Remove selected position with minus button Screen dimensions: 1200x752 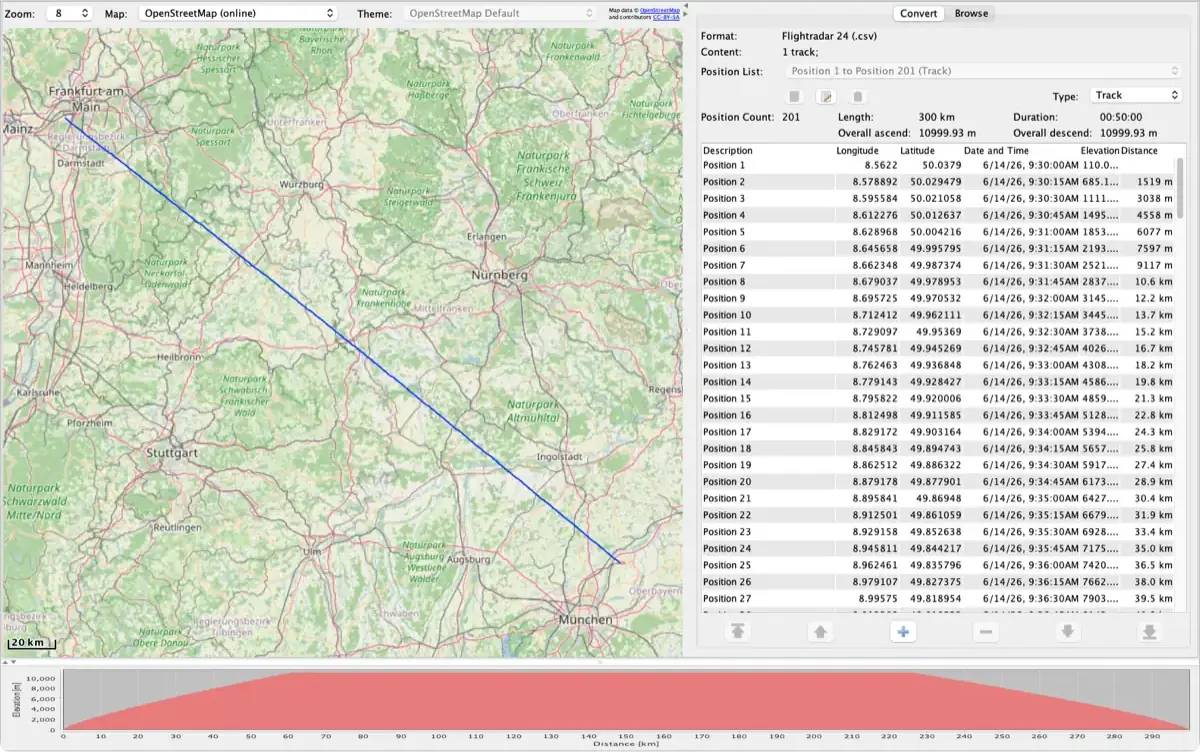tap(985, 632)
